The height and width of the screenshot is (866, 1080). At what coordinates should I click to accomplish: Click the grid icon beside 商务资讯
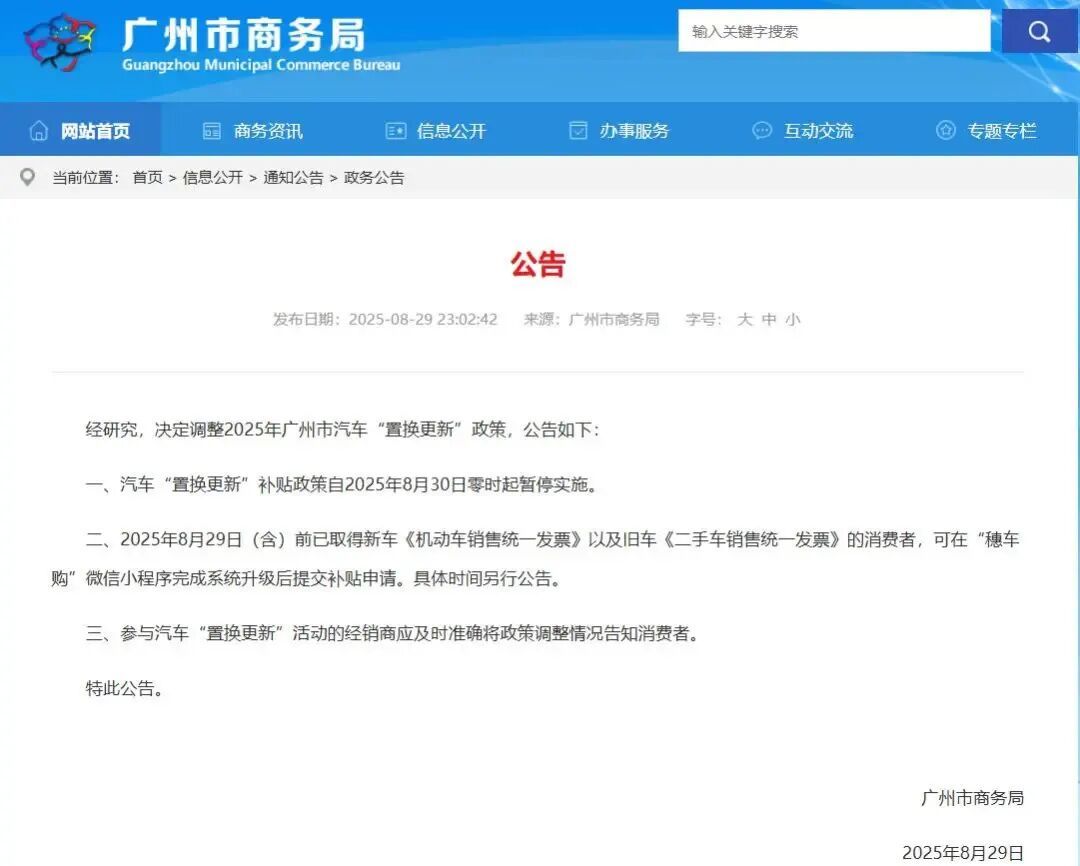click(211, 130)
